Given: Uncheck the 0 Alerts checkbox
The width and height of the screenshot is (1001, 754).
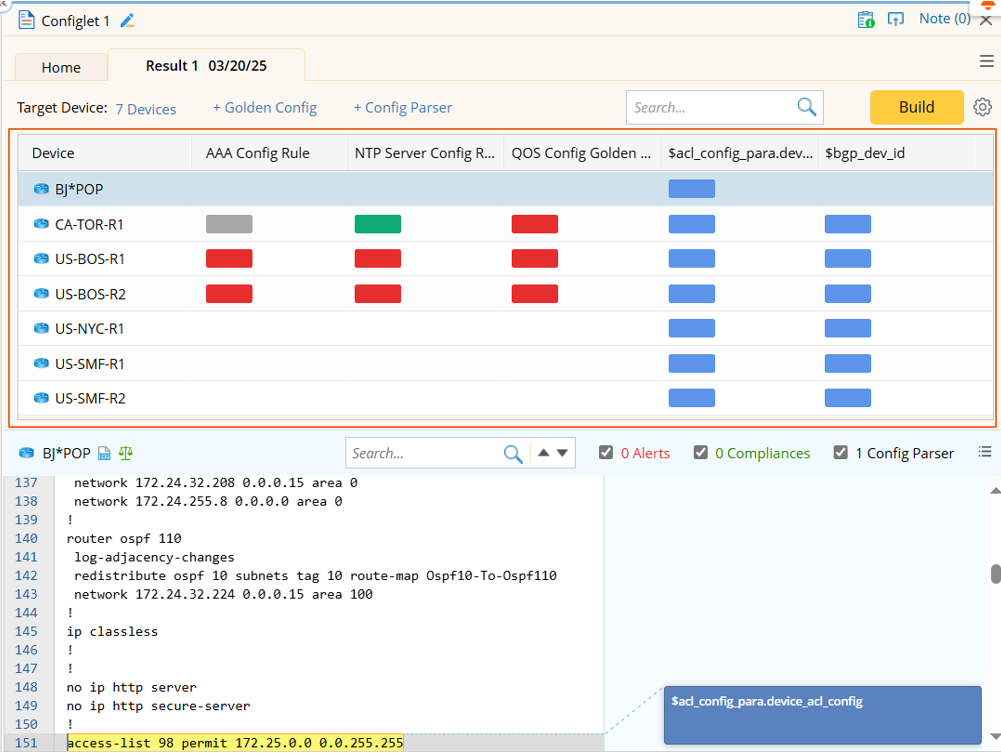Looking at the screenshot, I should 606,452.
